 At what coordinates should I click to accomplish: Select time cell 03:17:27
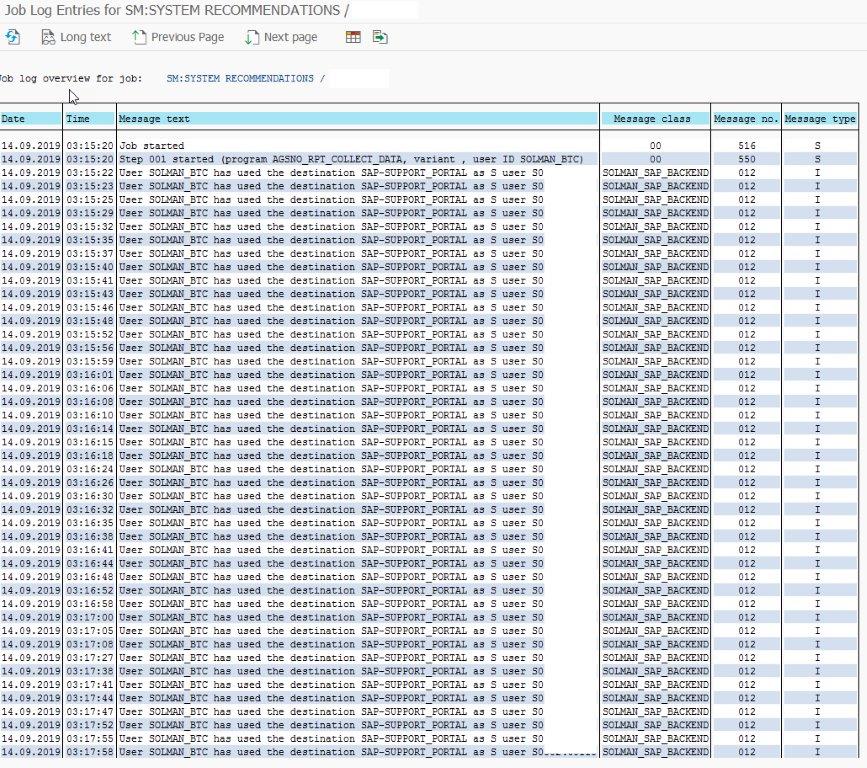[90, 658]
